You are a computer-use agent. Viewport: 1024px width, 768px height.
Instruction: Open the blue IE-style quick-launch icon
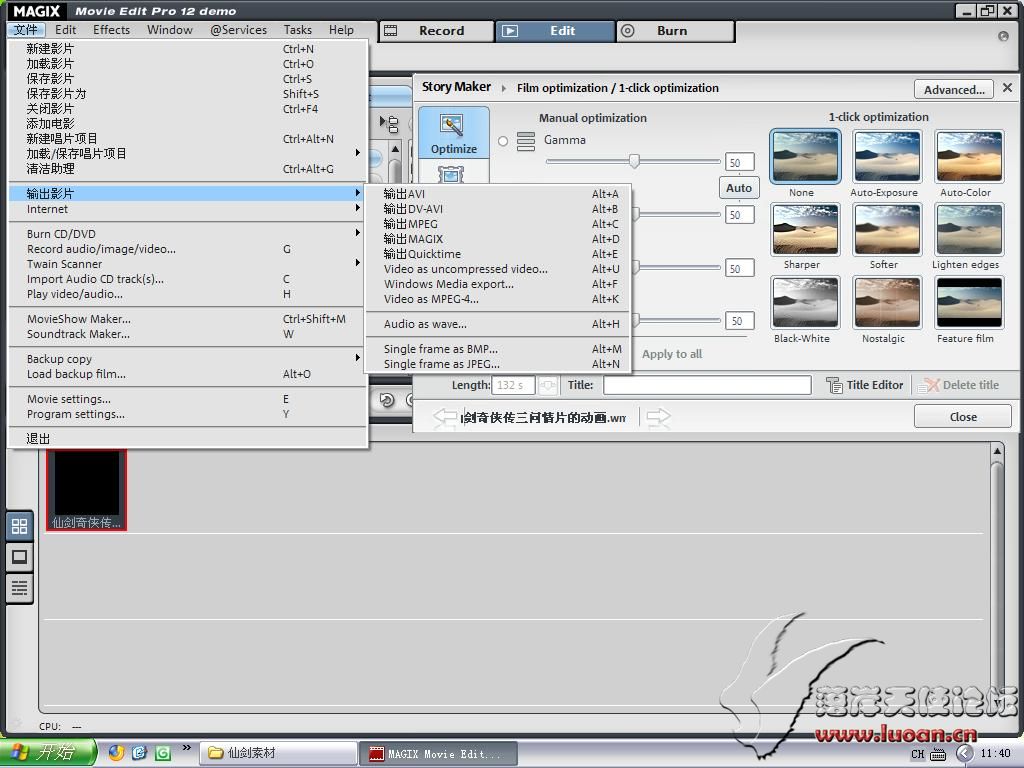(139, 753)
